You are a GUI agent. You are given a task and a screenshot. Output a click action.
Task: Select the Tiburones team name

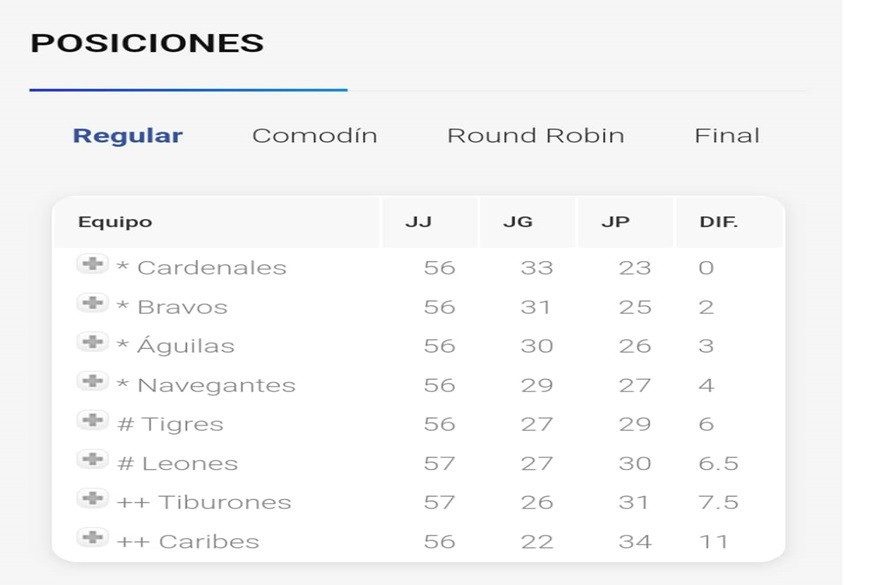(225, 503)
